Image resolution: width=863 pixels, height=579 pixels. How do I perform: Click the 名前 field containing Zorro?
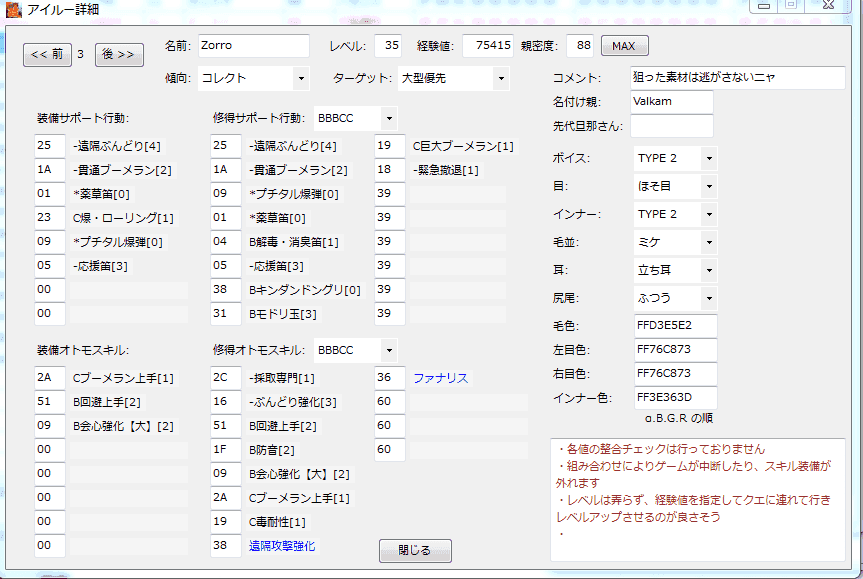click(x=254, y=46)
